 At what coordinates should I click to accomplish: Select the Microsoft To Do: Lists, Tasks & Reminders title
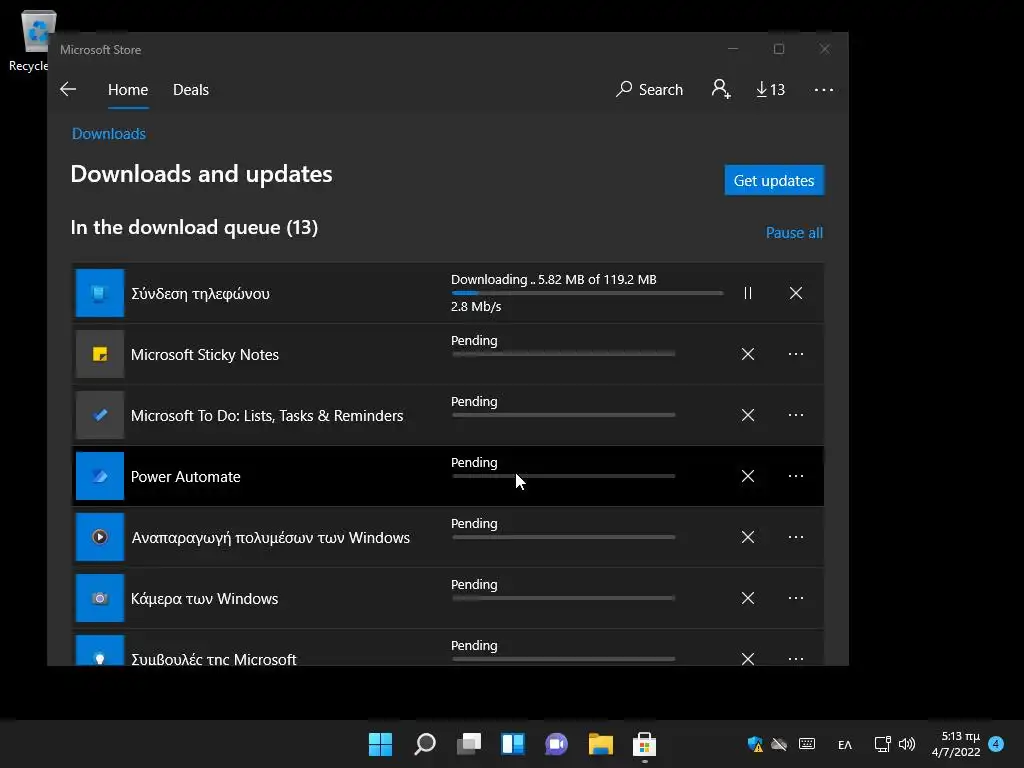coord(267,416)
